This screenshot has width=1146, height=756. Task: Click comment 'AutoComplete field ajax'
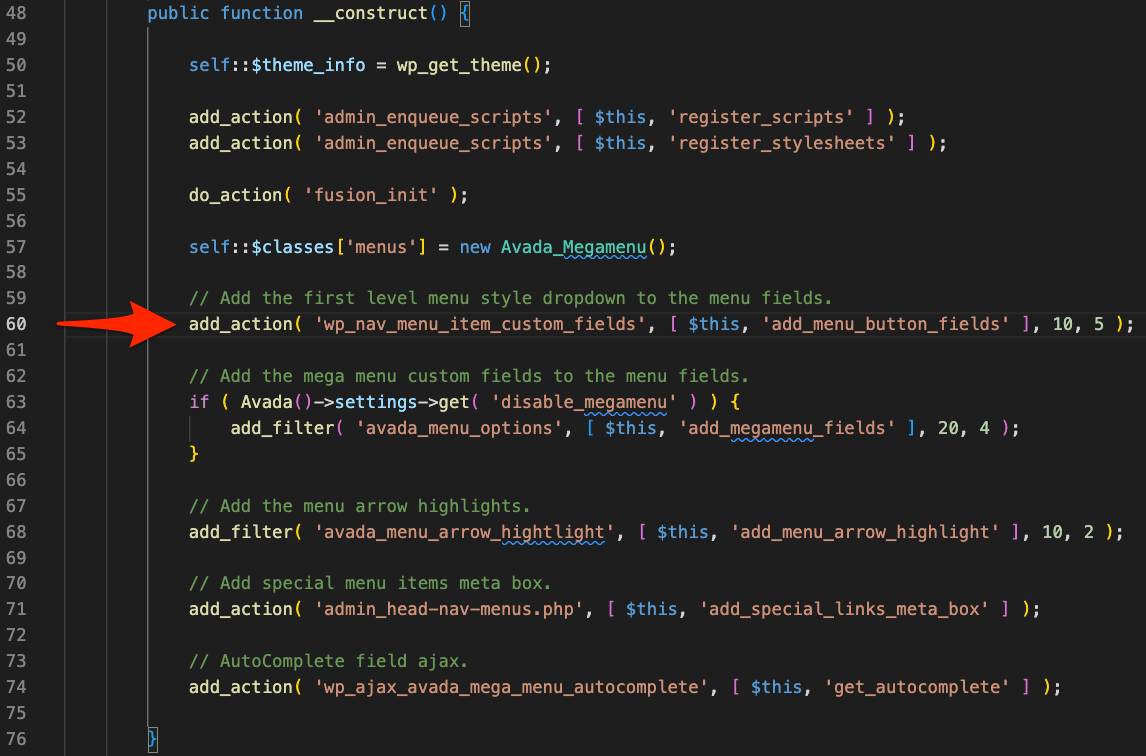click(x=328, y=661)
